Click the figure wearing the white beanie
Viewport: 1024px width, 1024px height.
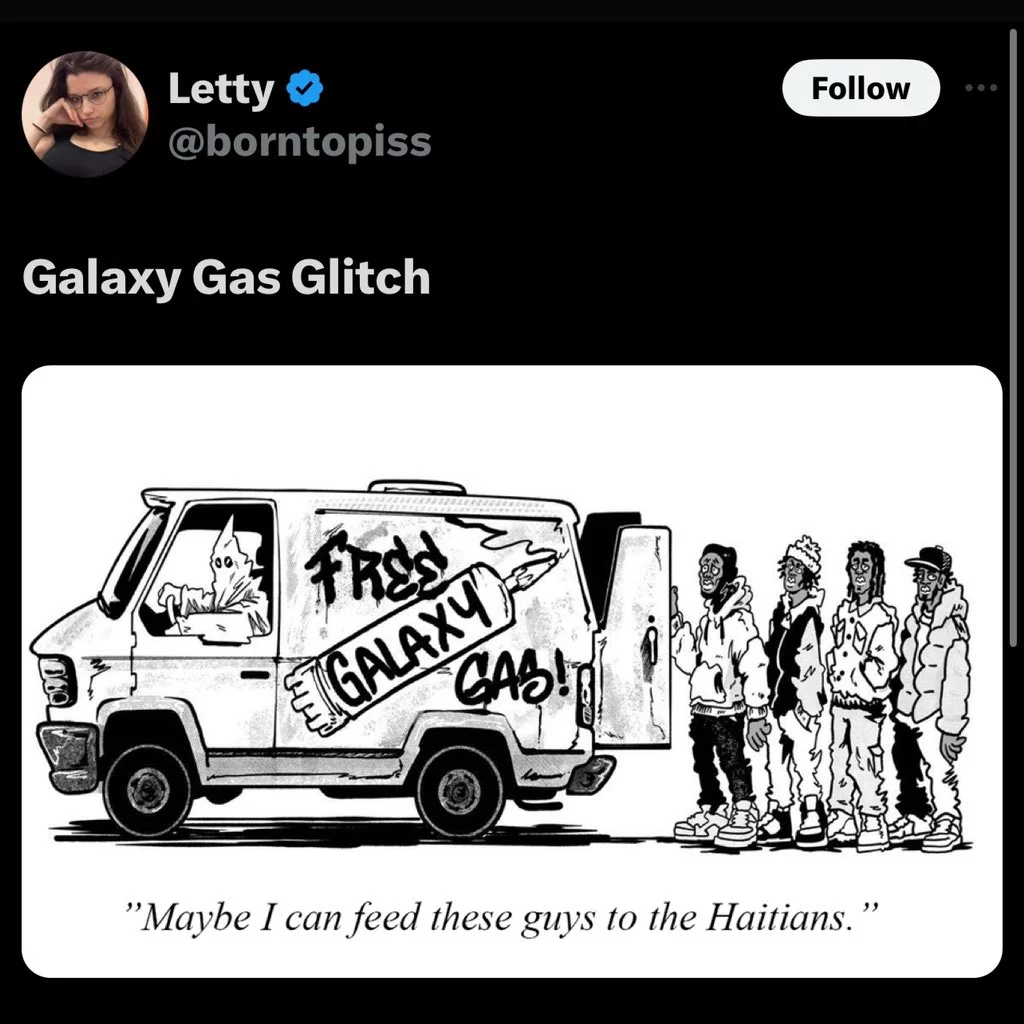pos(795,692)
